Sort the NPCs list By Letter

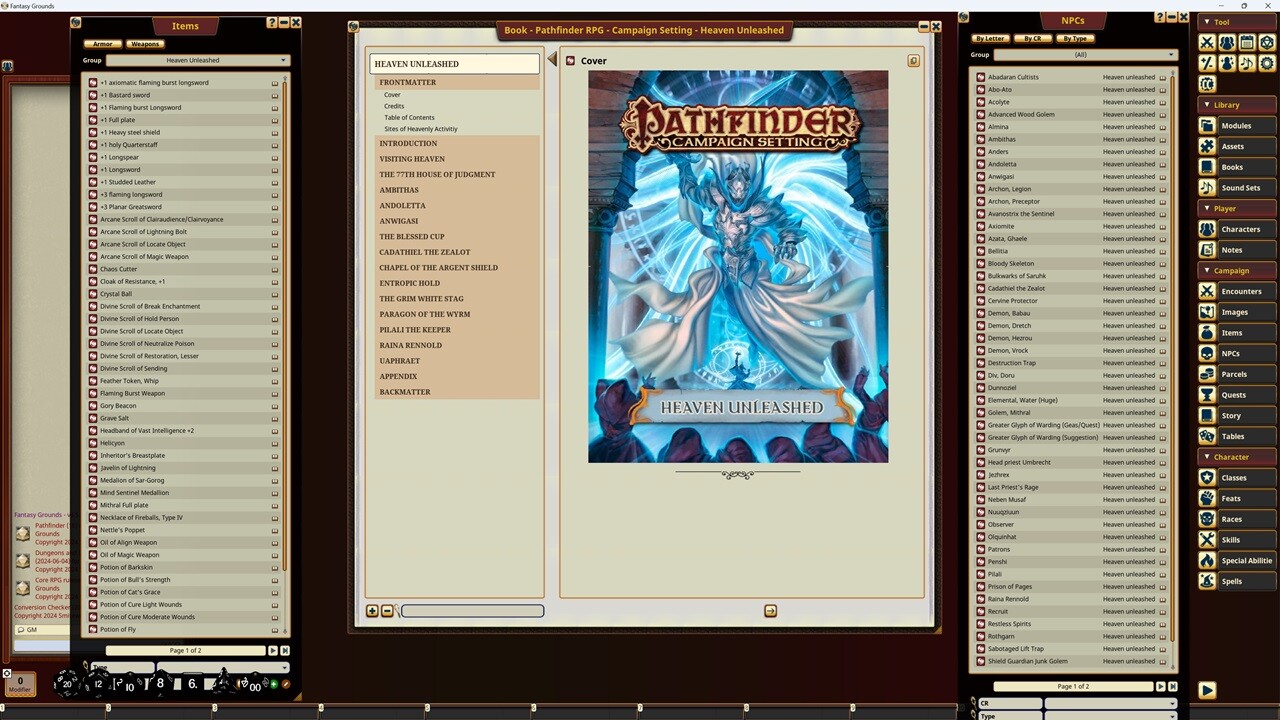tap(989, 38)
